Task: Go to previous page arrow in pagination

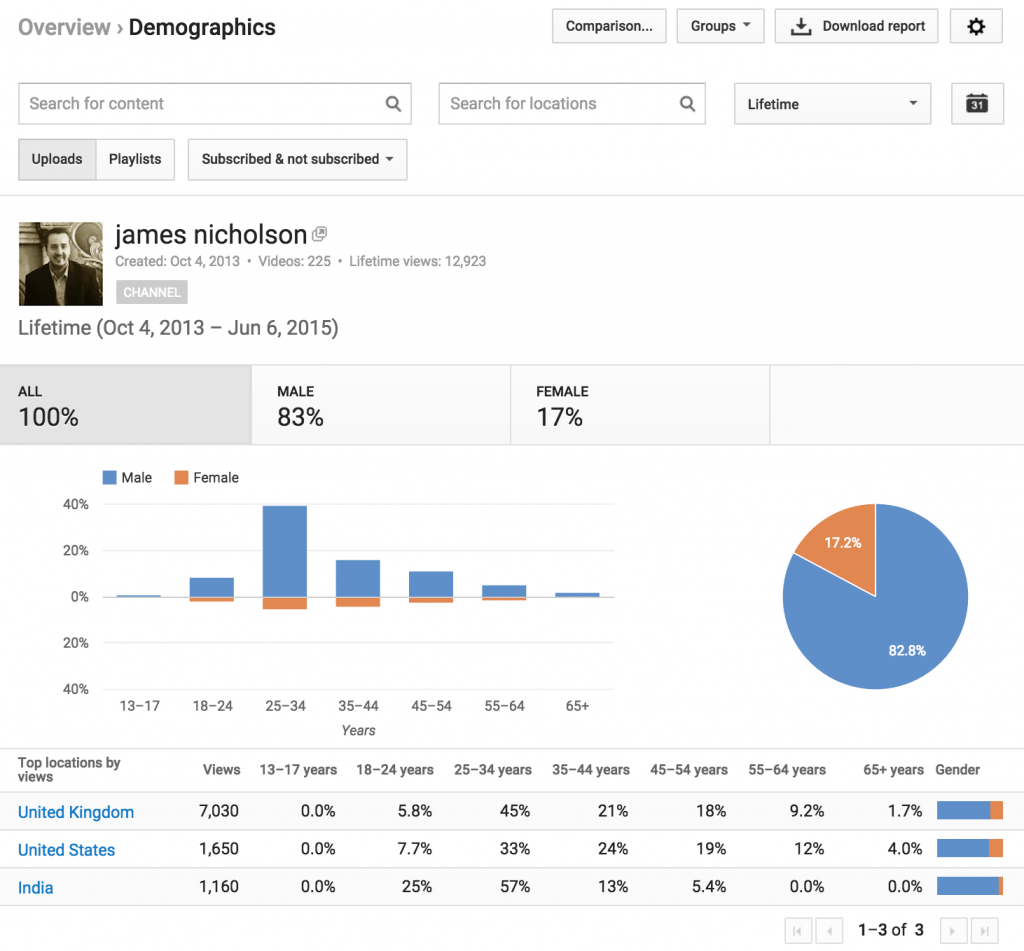Action: point(830,930)
